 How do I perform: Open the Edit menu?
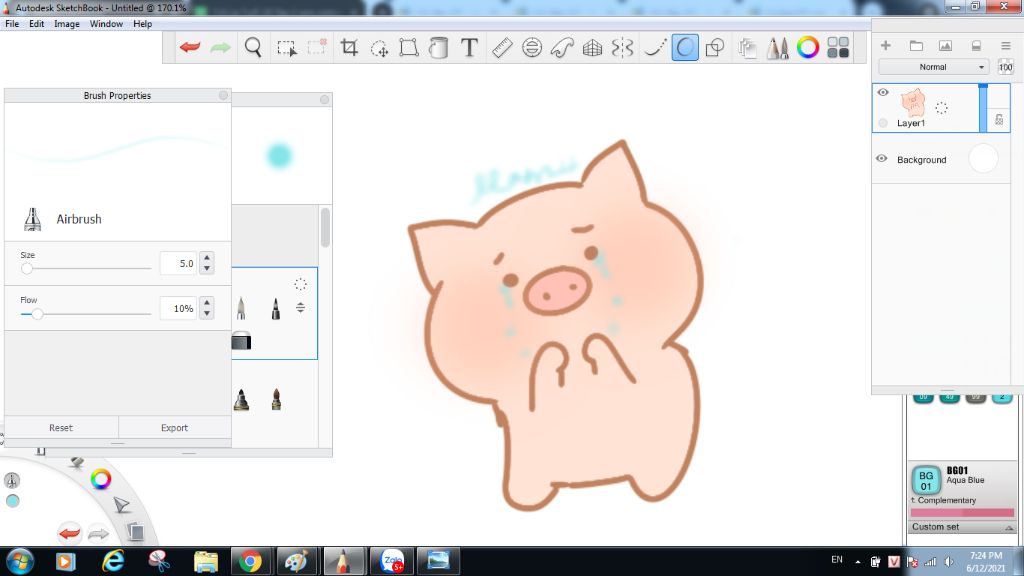coord(37,24)
